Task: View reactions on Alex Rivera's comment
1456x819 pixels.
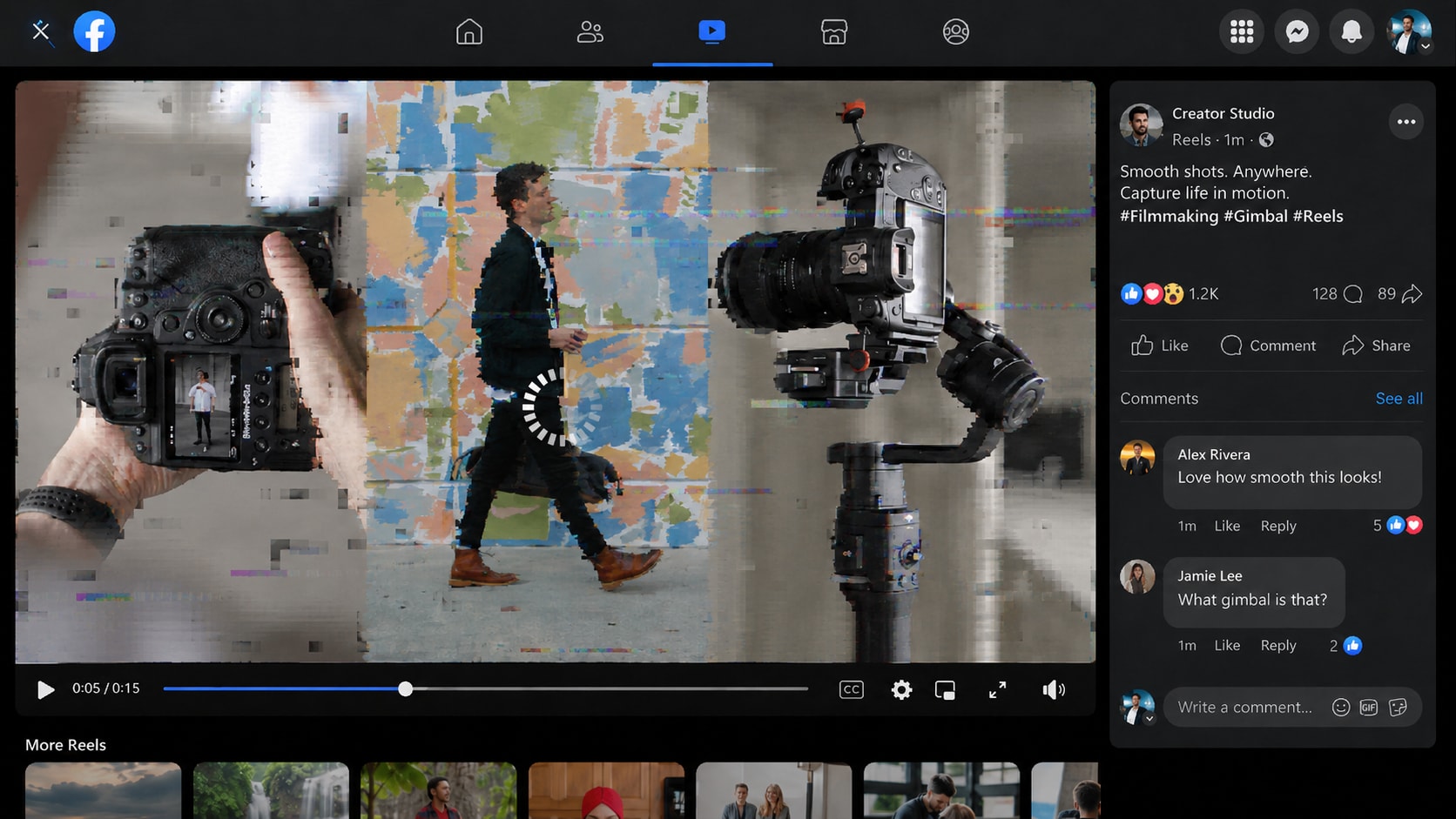Action: (1397, 526)
